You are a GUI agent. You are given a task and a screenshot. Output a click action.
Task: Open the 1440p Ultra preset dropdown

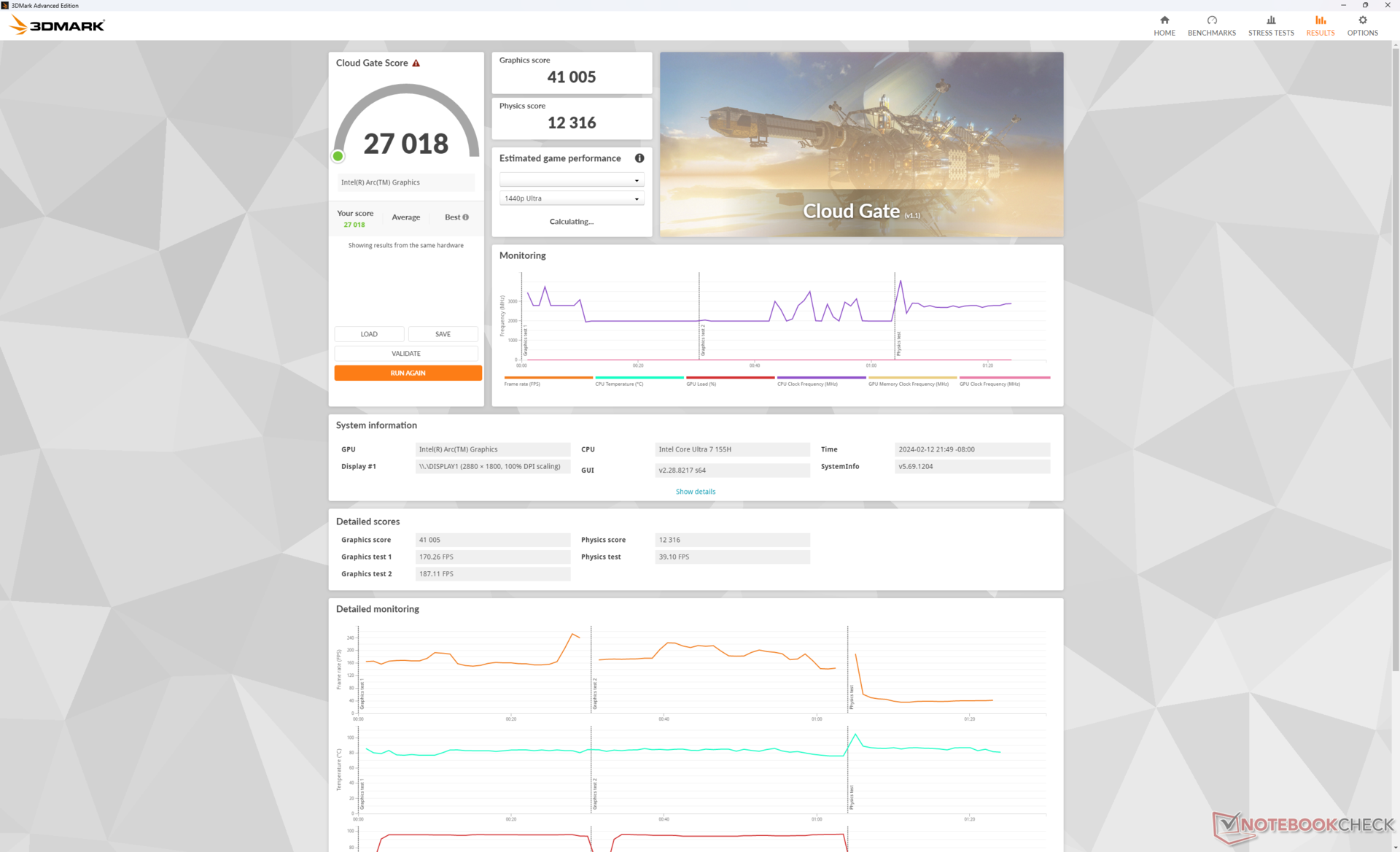tap(571, 198)
